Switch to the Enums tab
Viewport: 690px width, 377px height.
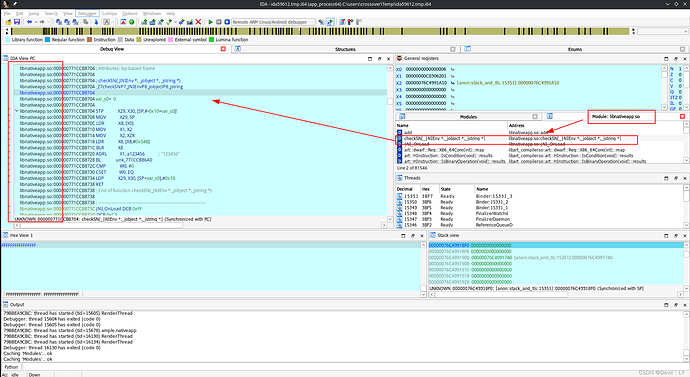pyautogui.click(x=575, y=49)
